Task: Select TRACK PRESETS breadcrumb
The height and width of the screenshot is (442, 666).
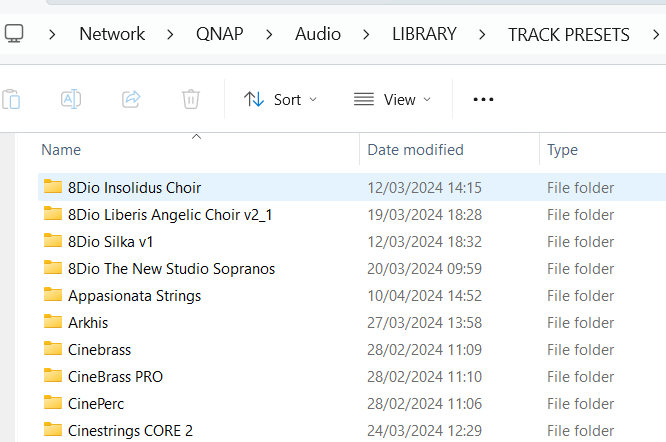Action: coord(569,34)
